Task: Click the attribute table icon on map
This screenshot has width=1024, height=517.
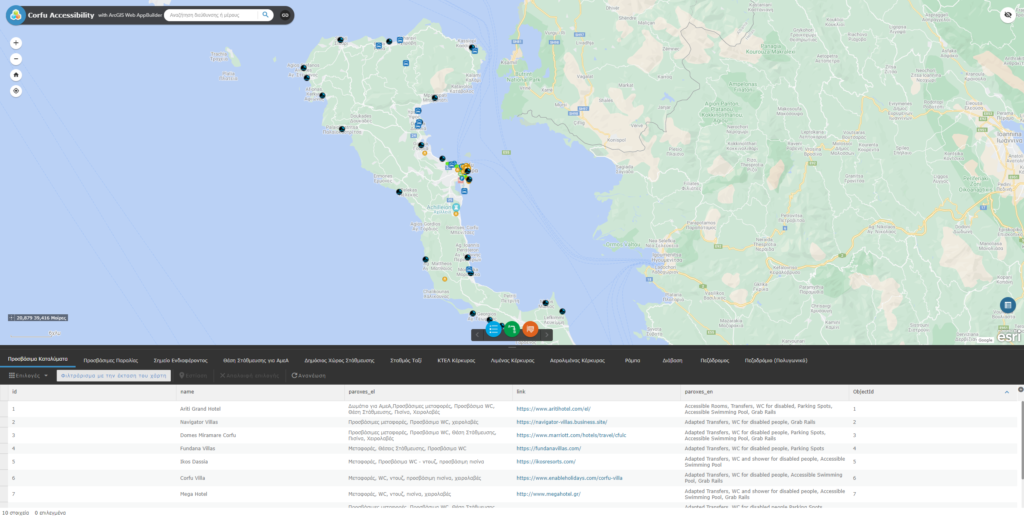Action: coord(1007,305)
